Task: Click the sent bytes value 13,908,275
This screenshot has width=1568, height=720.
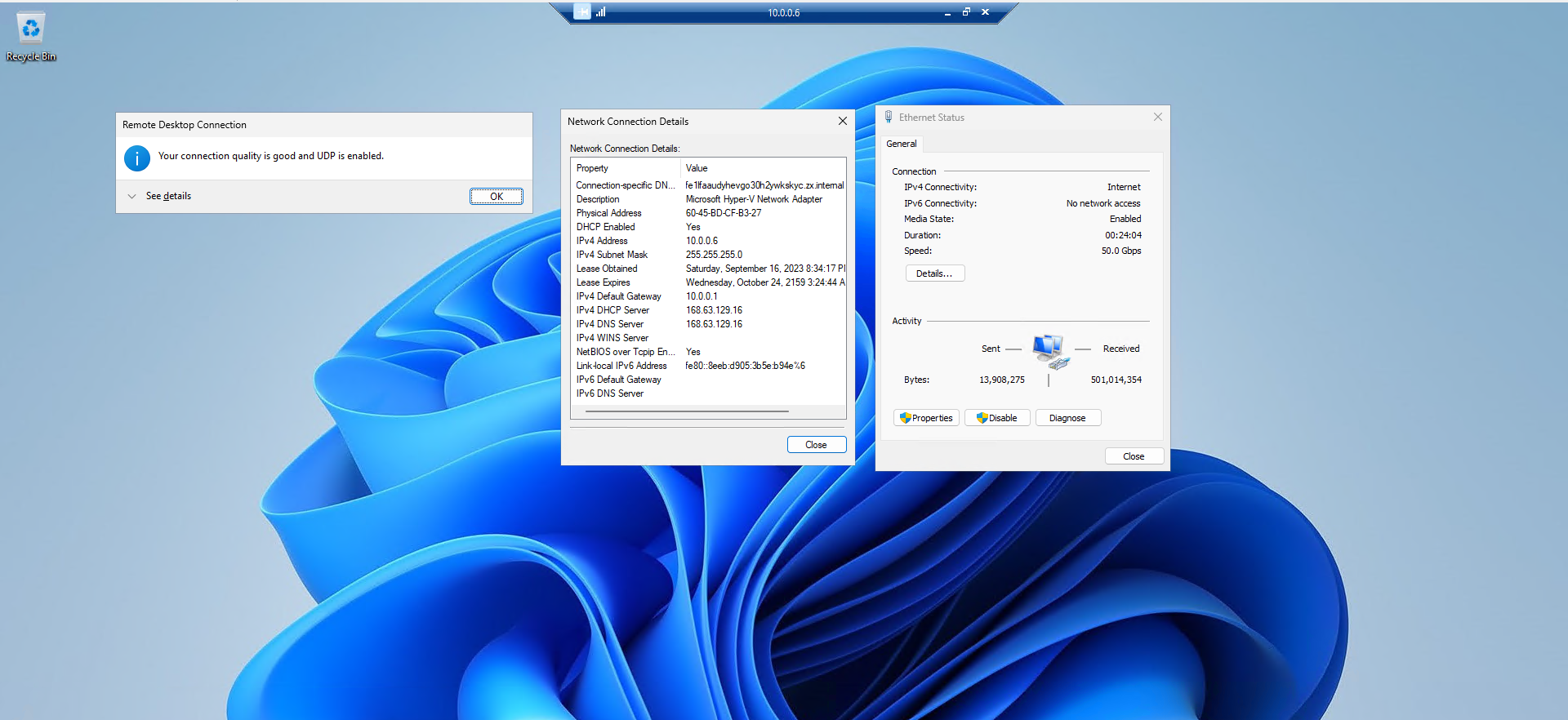Action: tap(1002, 380)
